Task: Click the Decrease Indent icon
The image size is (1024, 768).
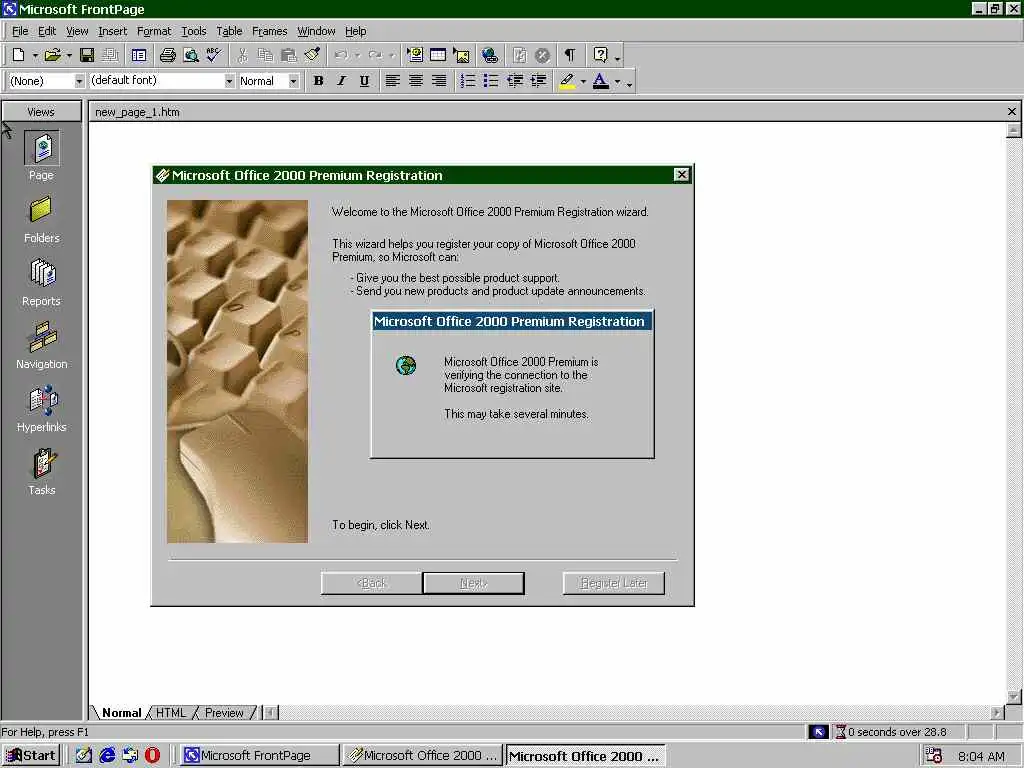Action: pyautogui.click(x=515, y=81)
